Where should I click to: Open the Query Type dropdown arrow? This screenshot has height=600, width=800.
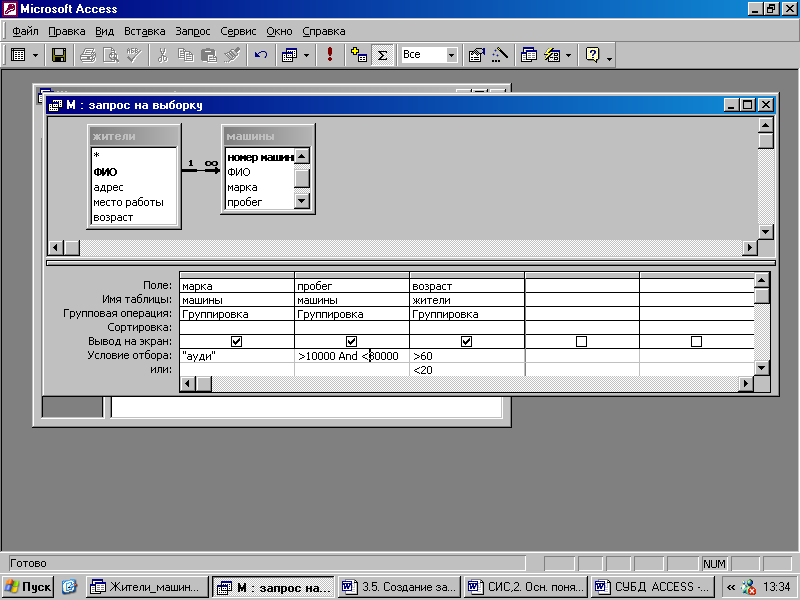pyautogui.click(x=306, y=55)
